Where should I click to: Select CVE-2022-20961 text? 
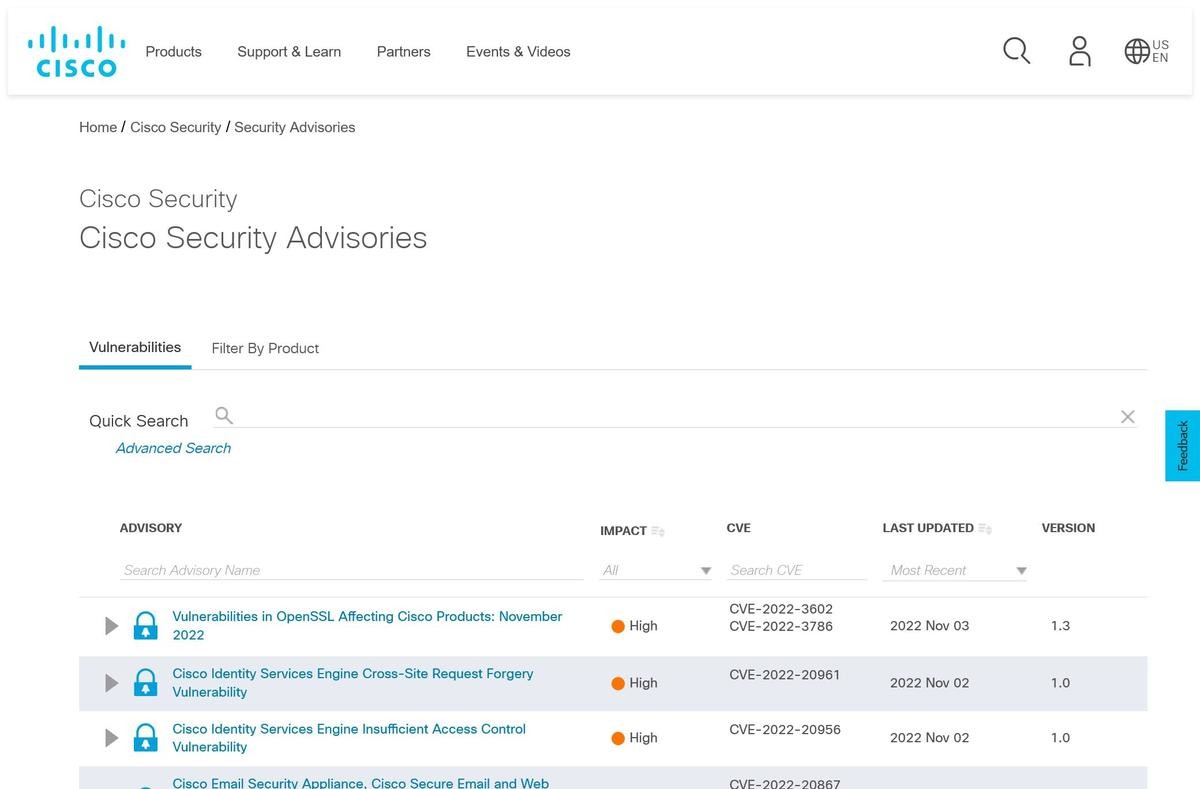click(x=785, y=675)
